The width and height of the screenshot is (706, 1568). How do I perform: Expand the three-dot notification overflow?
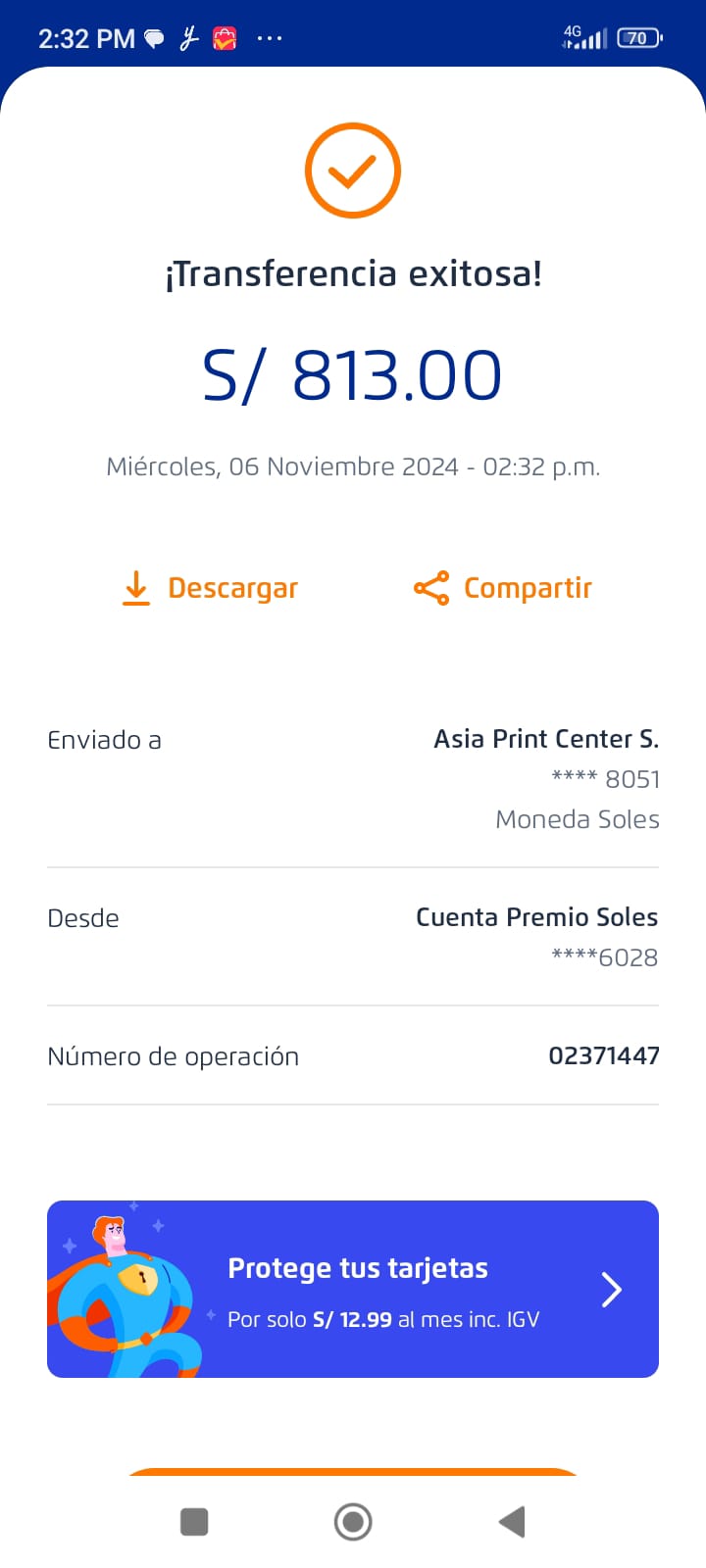(270, 38)
